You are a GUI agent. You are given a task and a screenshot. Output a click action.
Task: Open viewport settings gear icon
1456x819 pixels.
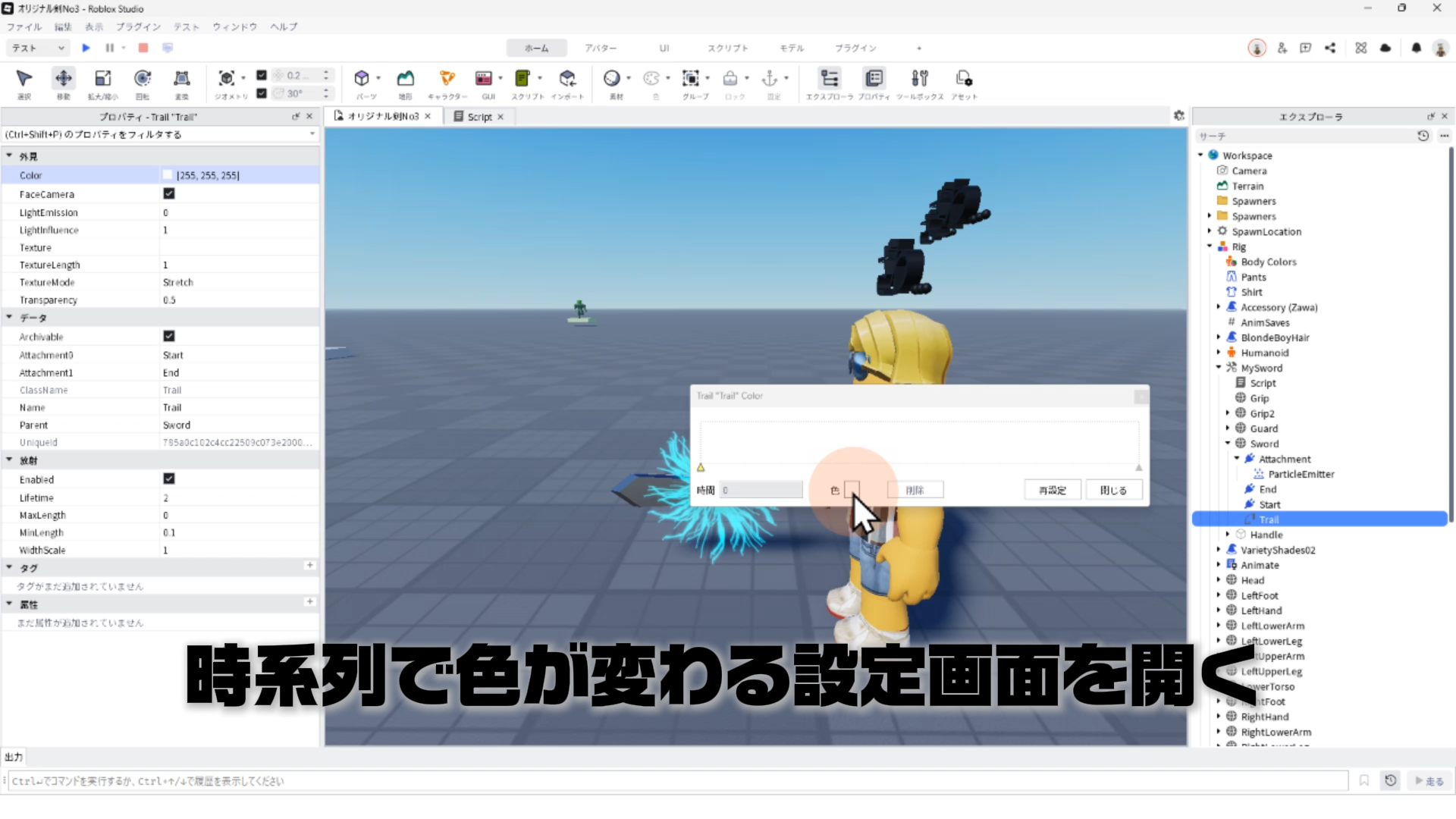point(1178,115)
